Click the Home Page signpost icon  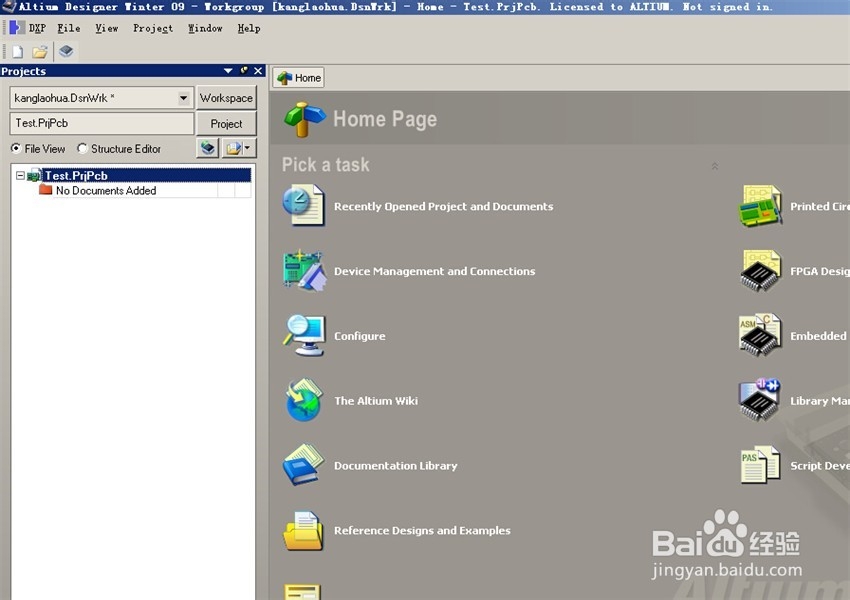tap(304, 119)
